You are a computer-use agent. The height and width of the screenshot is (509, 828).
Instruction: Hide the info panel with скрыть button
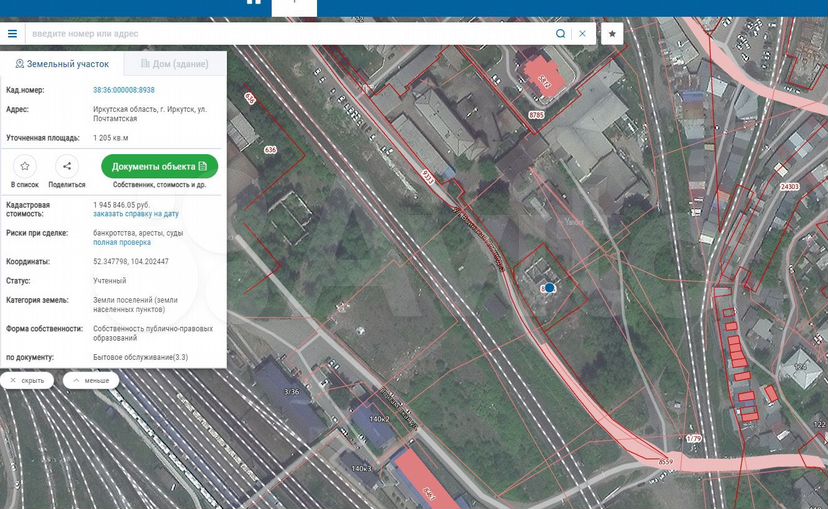click(x=28, y=380)
